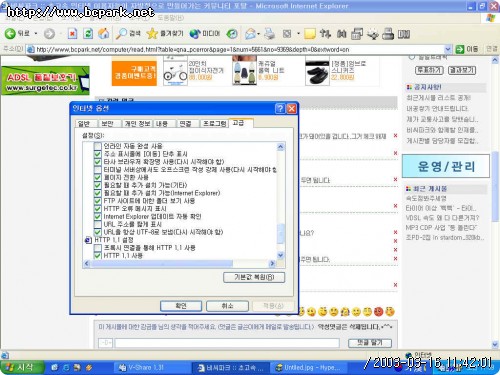Open the address bar URL dropdown
This screenshot has width=500, height=375.
448,50
